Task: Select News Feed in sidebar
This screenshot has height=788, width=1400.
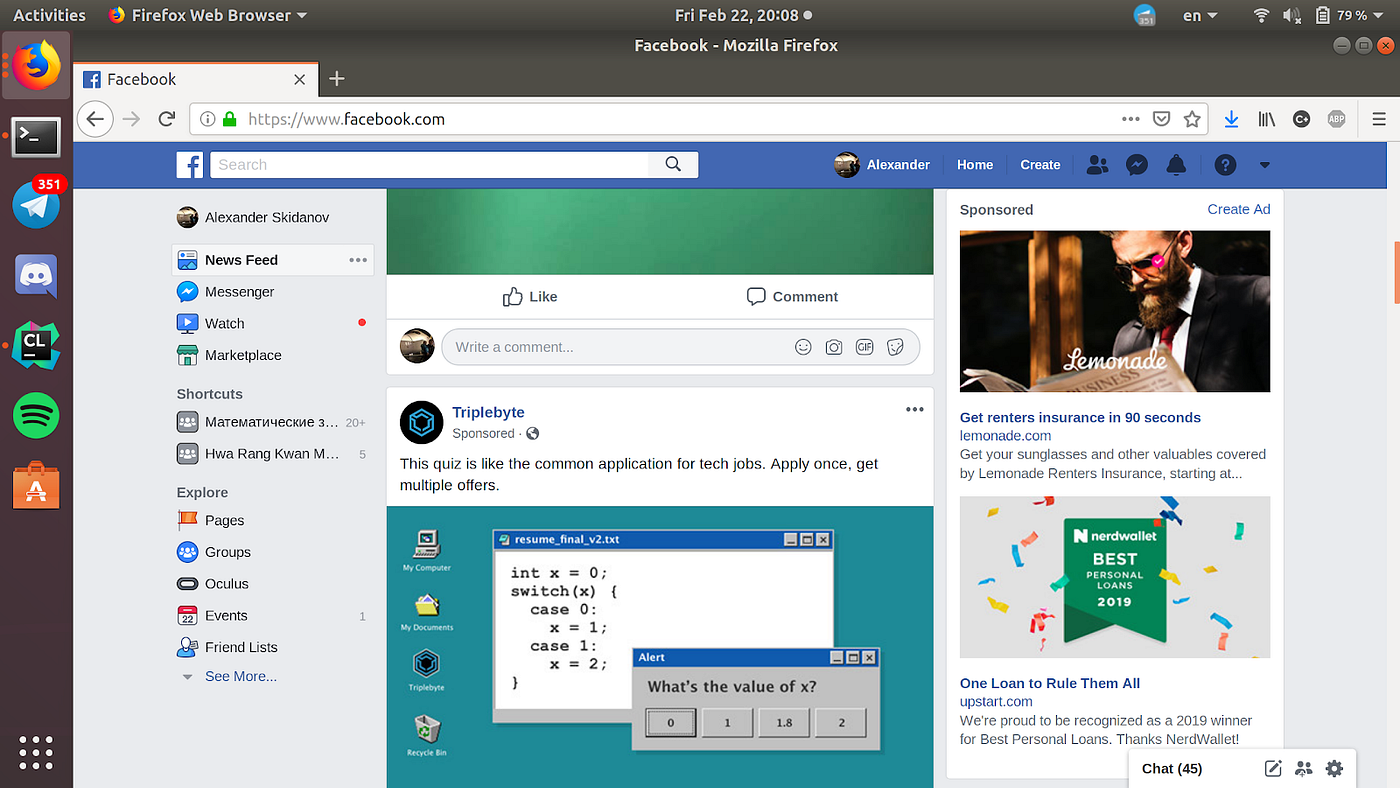Action: (x=272, y=260)
